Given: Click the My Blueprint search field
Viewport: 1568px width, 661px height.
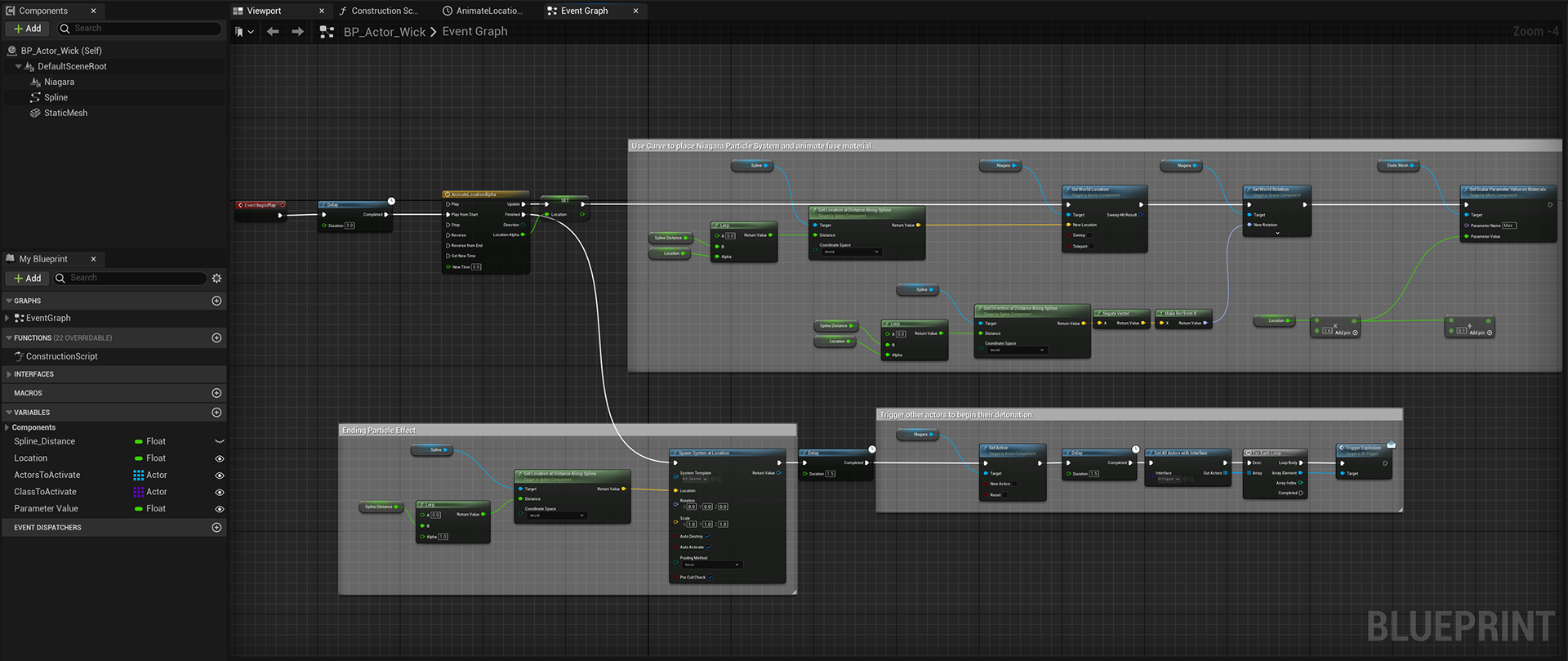Looking at the screenshot, I should click(130, 279).
